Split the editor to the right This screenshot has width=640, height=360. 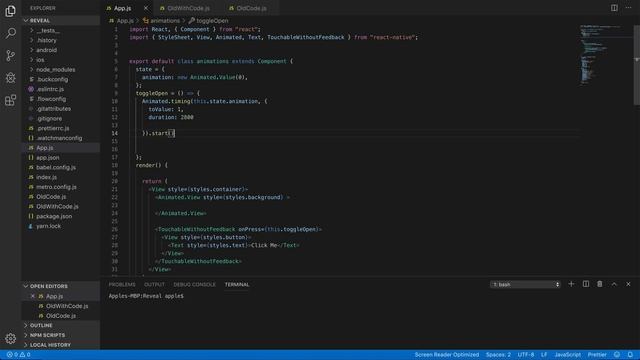[614, 8]
